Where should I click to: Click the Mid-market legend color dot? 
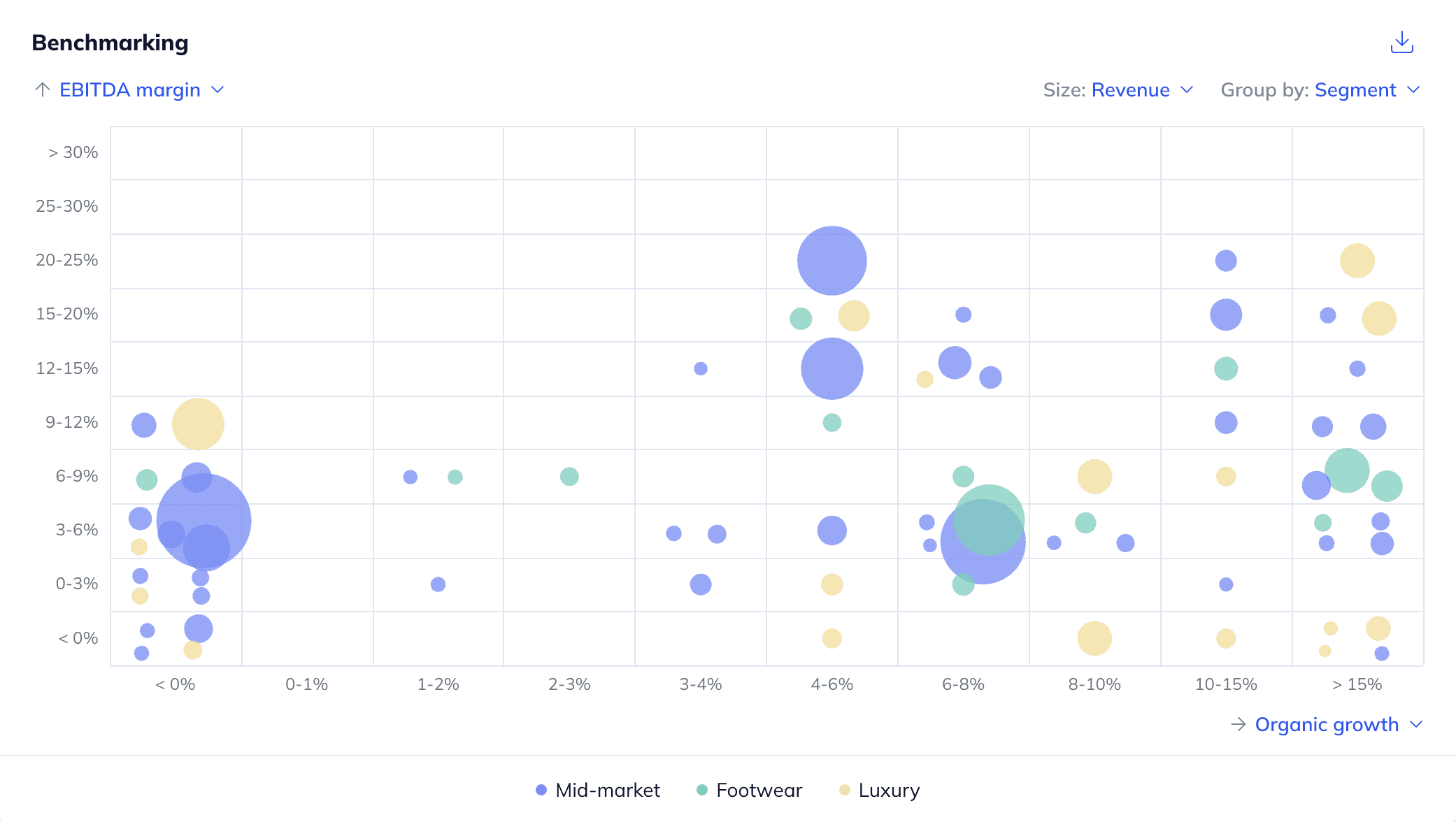(541, 790)
